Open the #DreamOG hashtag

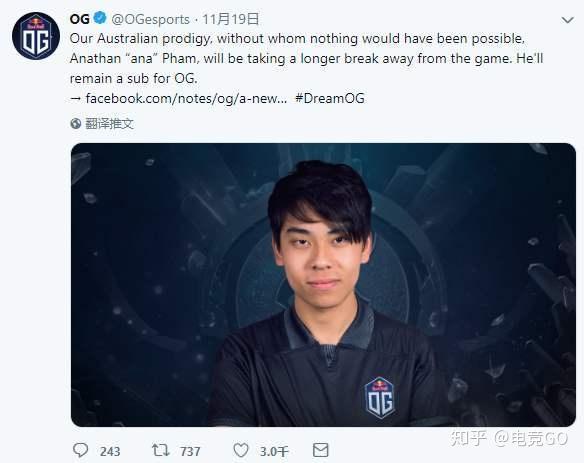coord(330,98)
